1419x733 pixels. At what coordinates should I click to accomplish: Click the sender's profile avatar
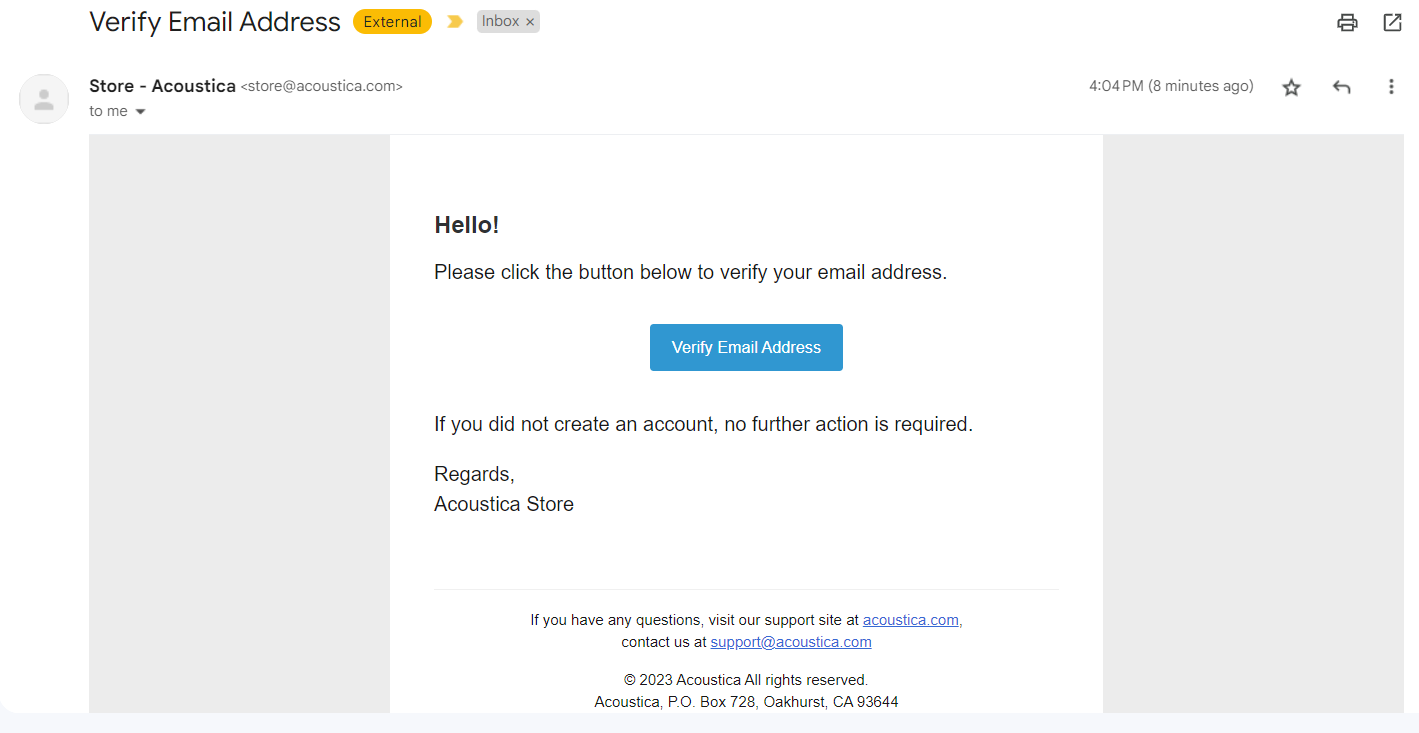44,99
